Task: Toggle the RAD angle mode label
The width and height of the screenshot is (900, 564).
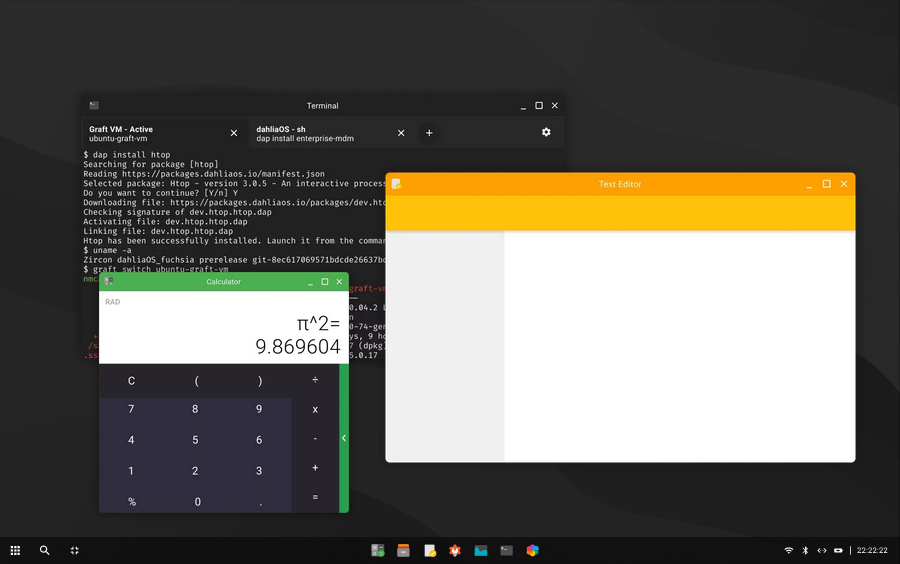Action: click(x=113, y=302)
